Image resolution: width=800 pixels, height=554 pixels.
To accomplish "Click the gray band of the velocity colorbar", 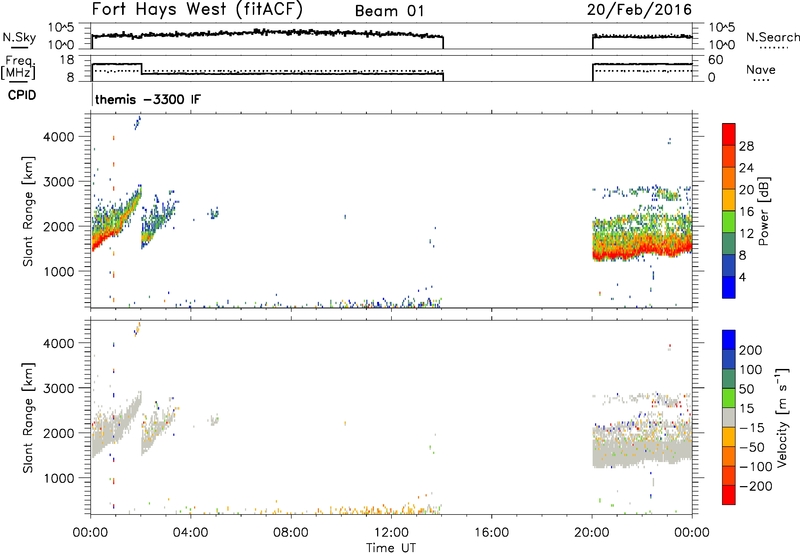I will 729,417.
